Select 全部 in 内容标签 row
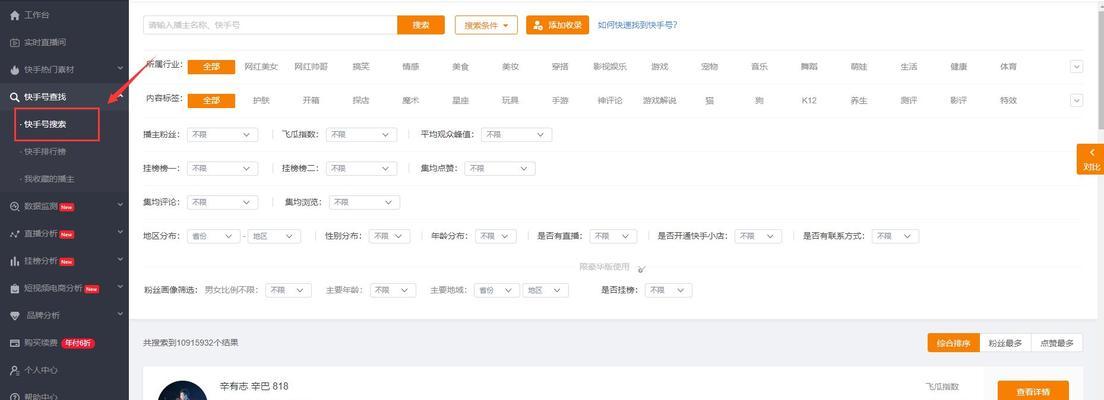This screenshot has width=1104, height=400. [x=211, y=100]
